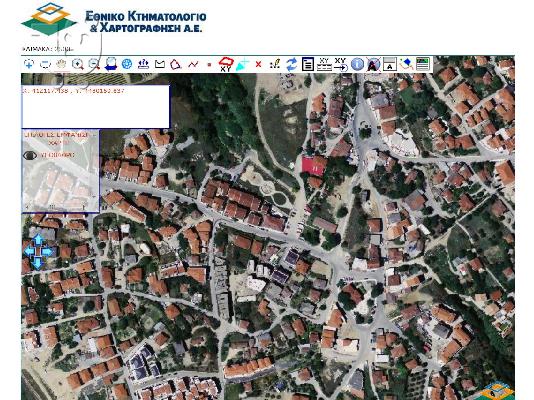Pan the map right with arrow
The height and width of the screenshot is (400, 534).
(47, 252)
